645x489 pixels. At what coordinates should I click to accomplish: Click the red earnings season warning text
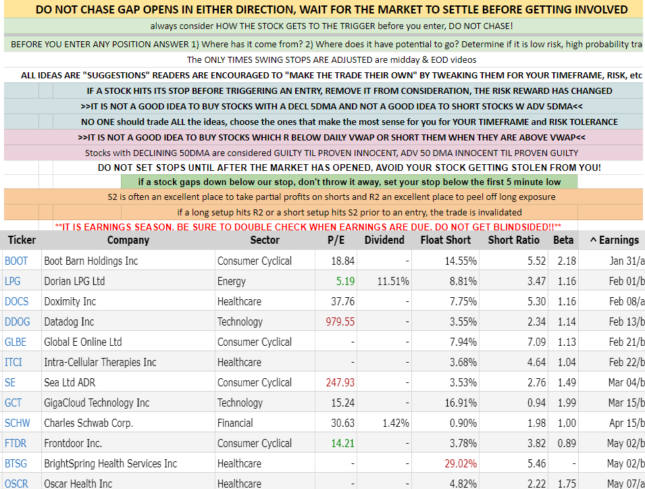pyautogui.click(x=308, y=227)
